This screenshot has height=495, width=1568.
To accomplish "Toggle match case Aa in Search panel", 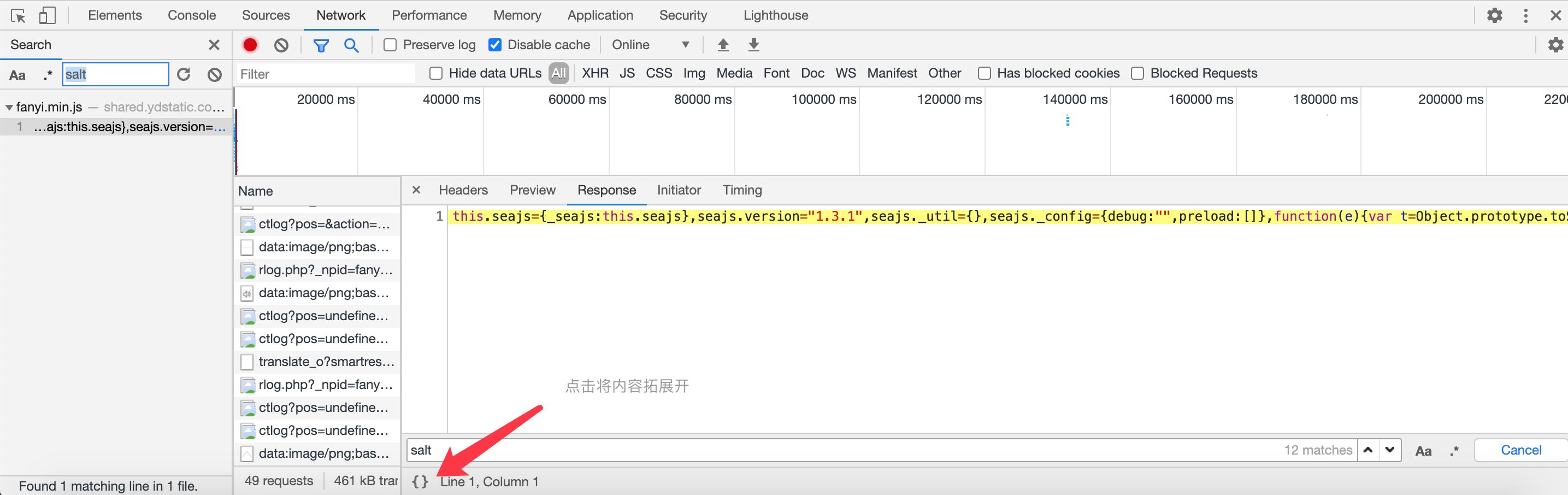I will tap(17, 75).
